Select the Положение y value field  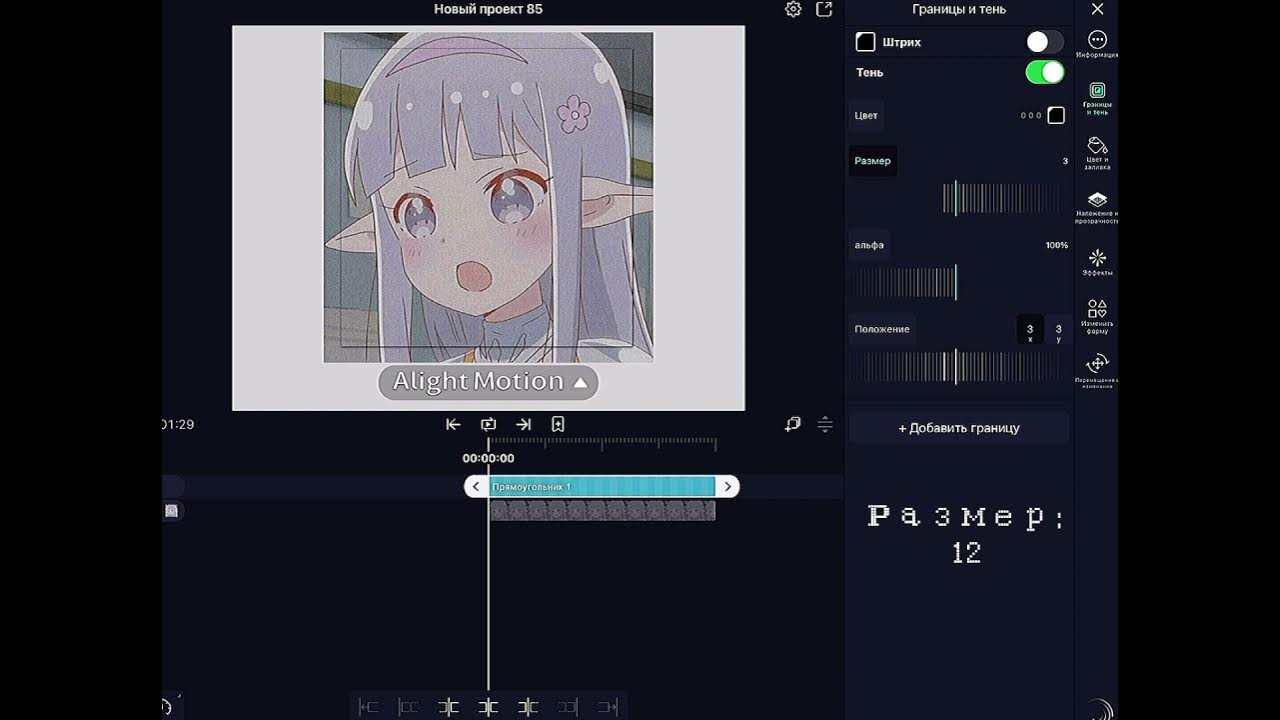1058,331
